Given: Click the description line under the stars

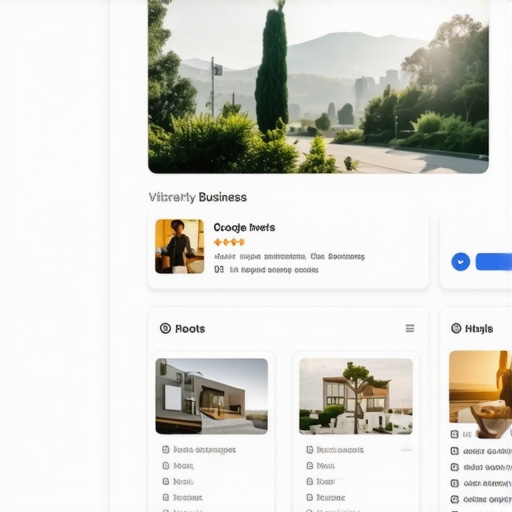Looking at the screenshot, I should tap(289, 256).
